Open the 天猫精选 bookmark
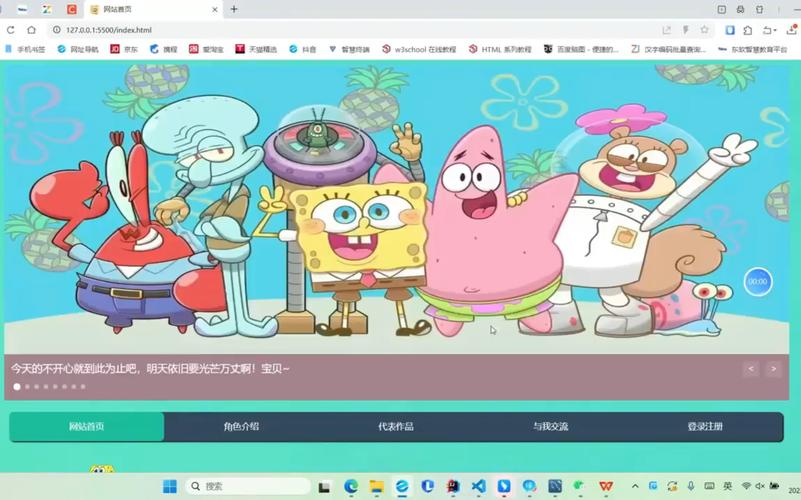 click(x=256, y=49)
